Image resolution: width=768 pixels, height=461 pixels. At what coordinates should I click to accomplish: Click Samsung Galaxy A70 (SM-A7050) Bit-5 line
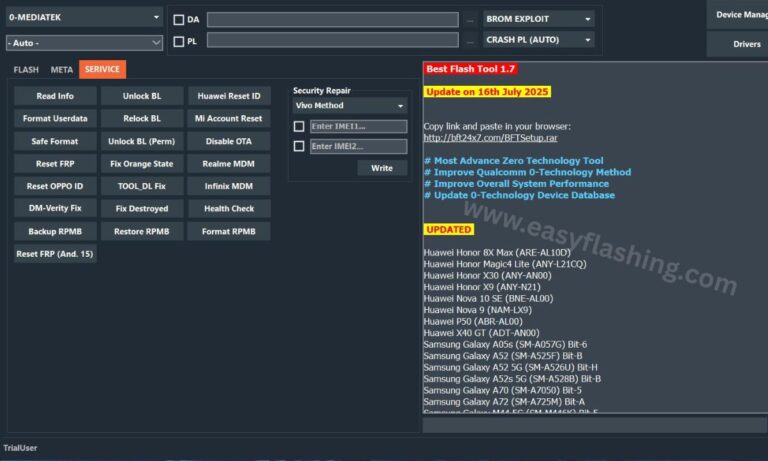(x=503, y=390)
